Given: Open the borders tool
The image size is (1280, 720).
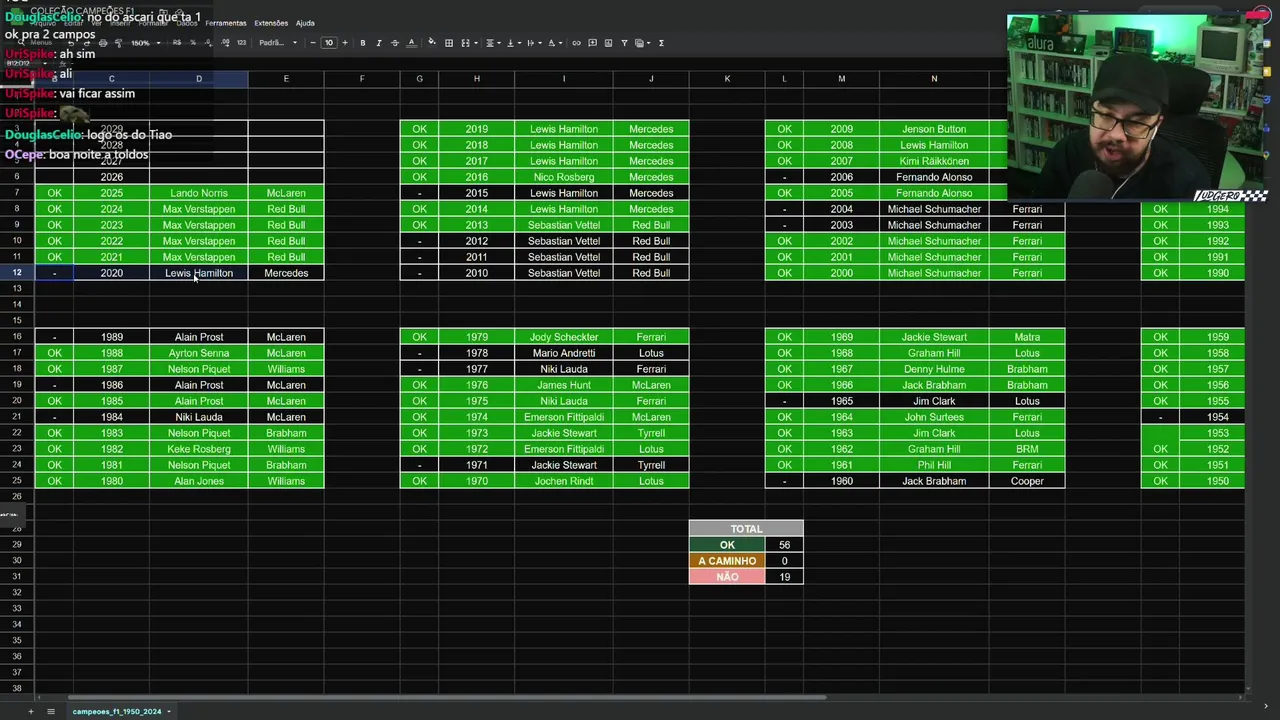Looking at the screenshot, I should point(449,43).
